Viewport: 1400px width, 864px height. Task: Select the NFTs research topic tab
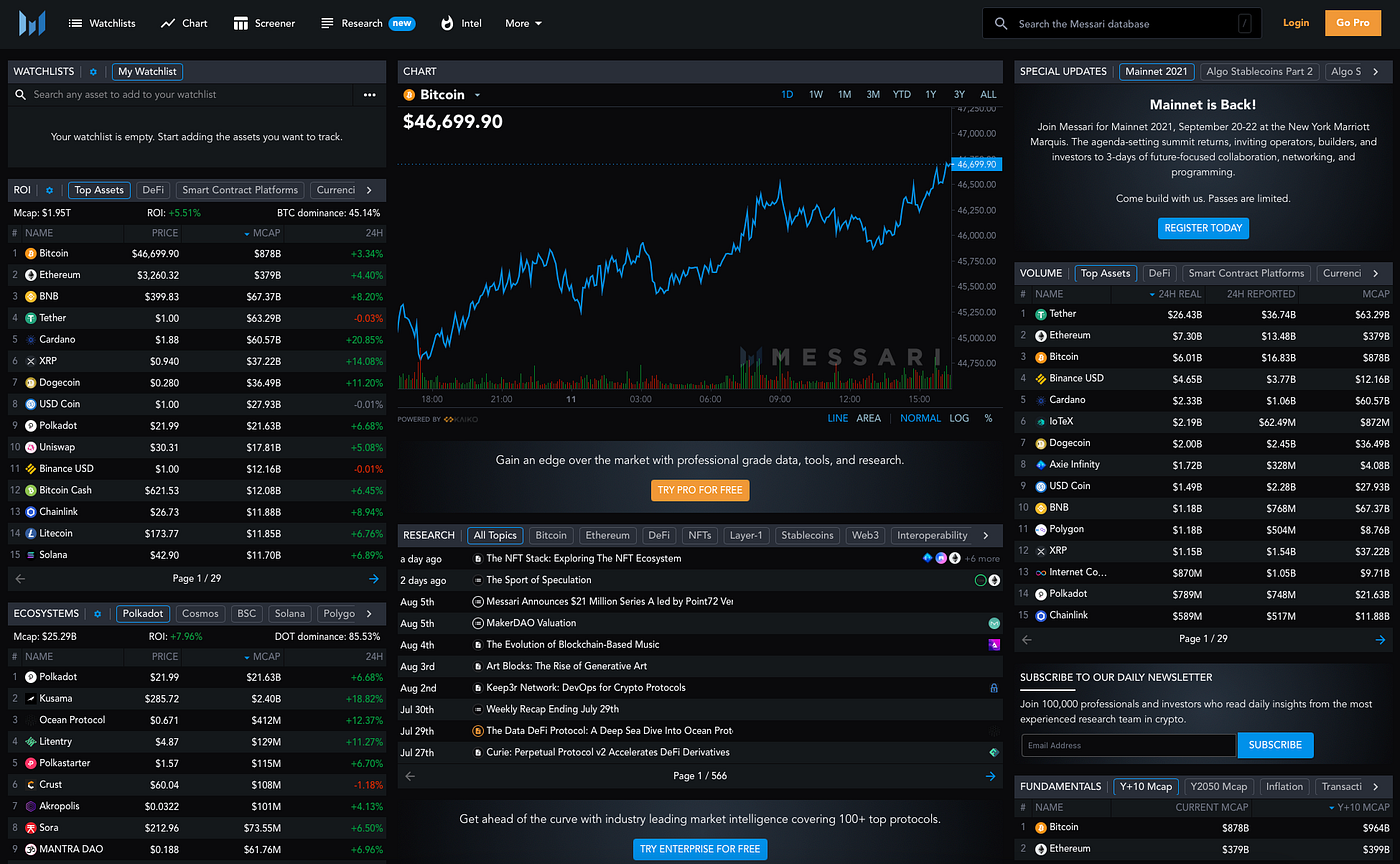700,535
